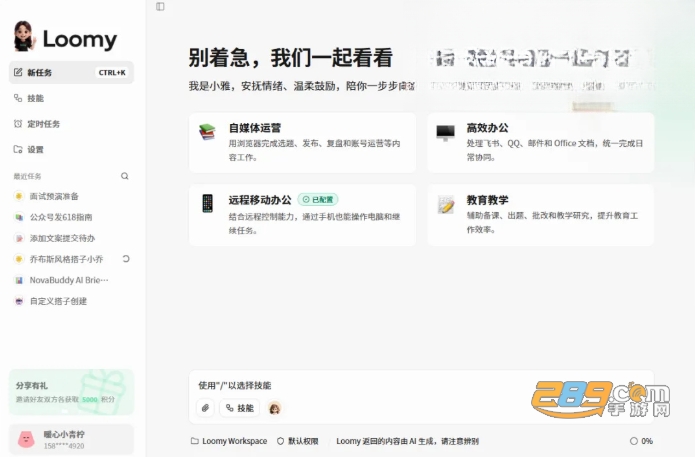
Task: Click the folder-gear icon on 设置
Action: (18, 149)
